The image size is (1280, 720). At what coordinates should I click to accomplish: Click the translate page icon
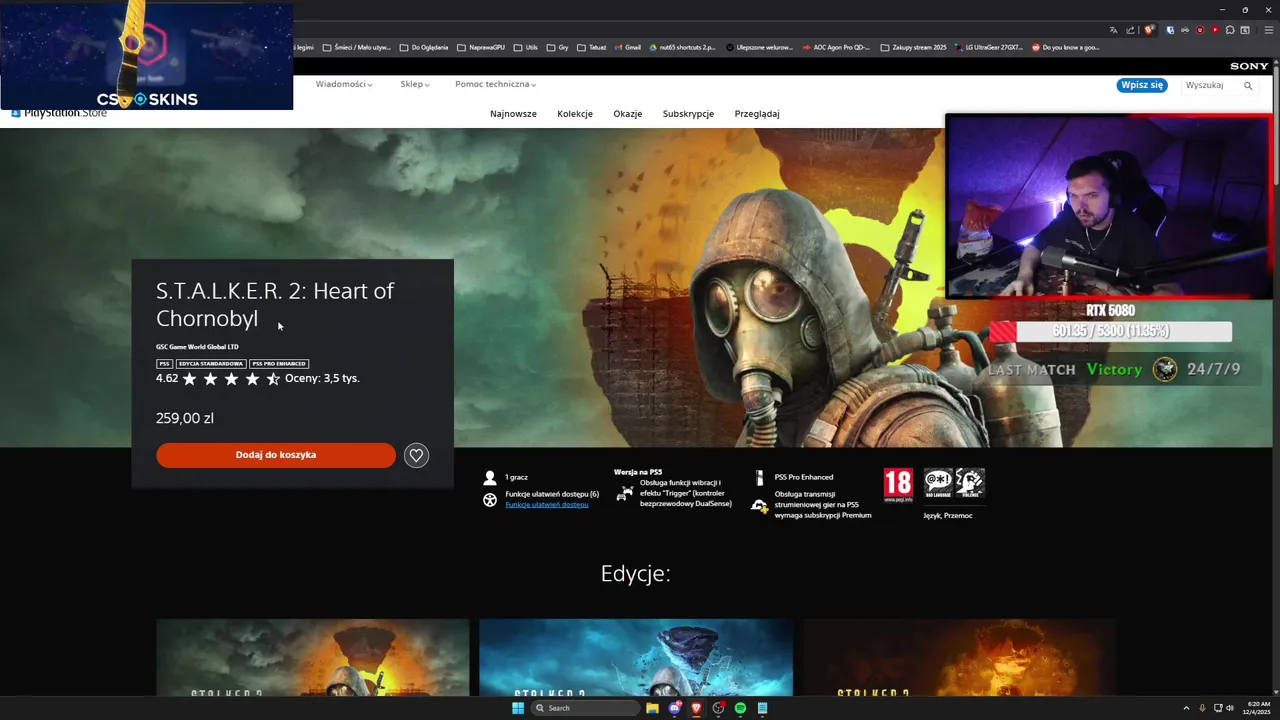[1114, 30]
